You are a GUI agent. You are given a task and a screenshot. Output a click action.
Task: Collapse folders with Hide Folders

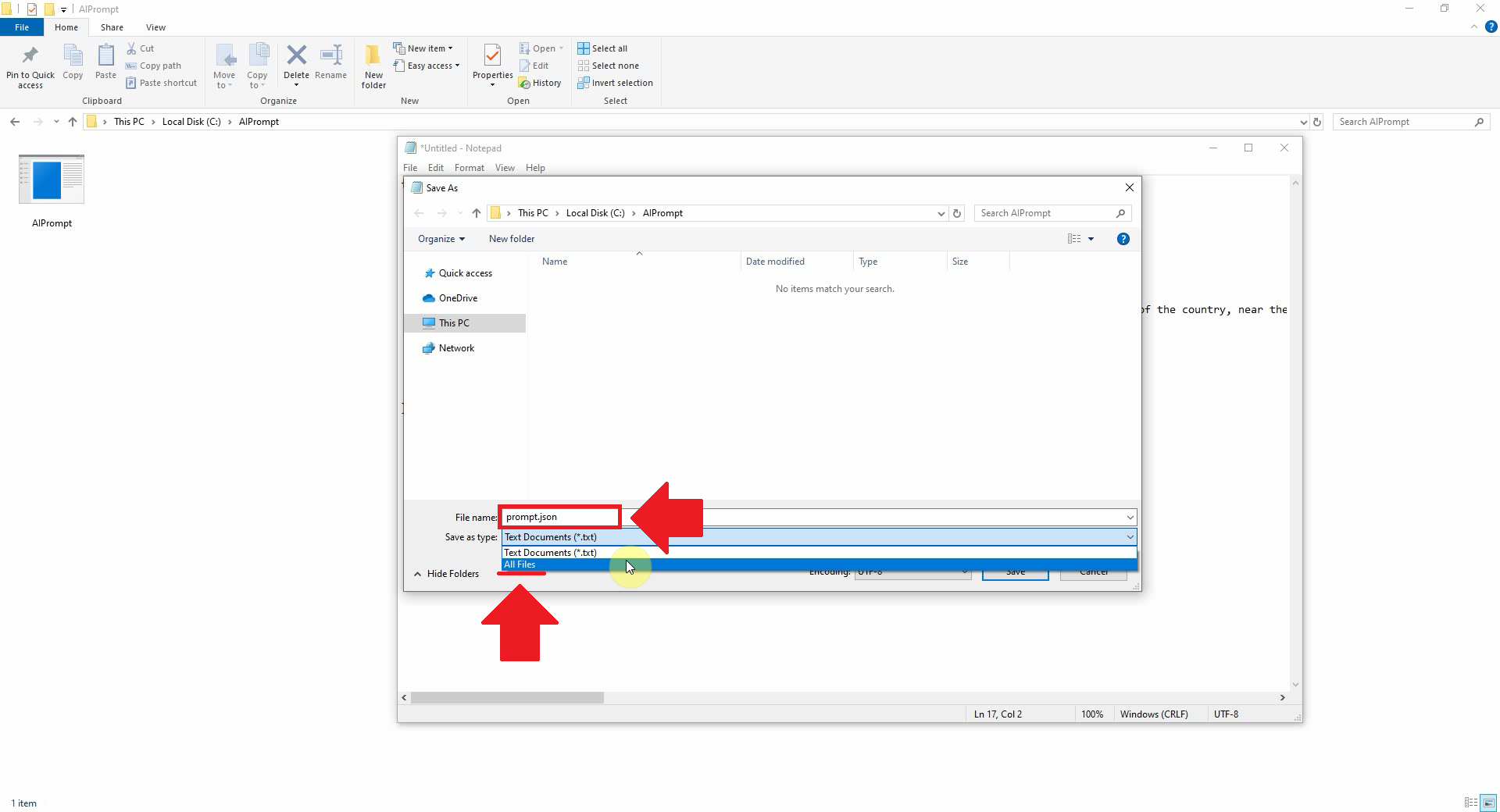coord(447,574)
